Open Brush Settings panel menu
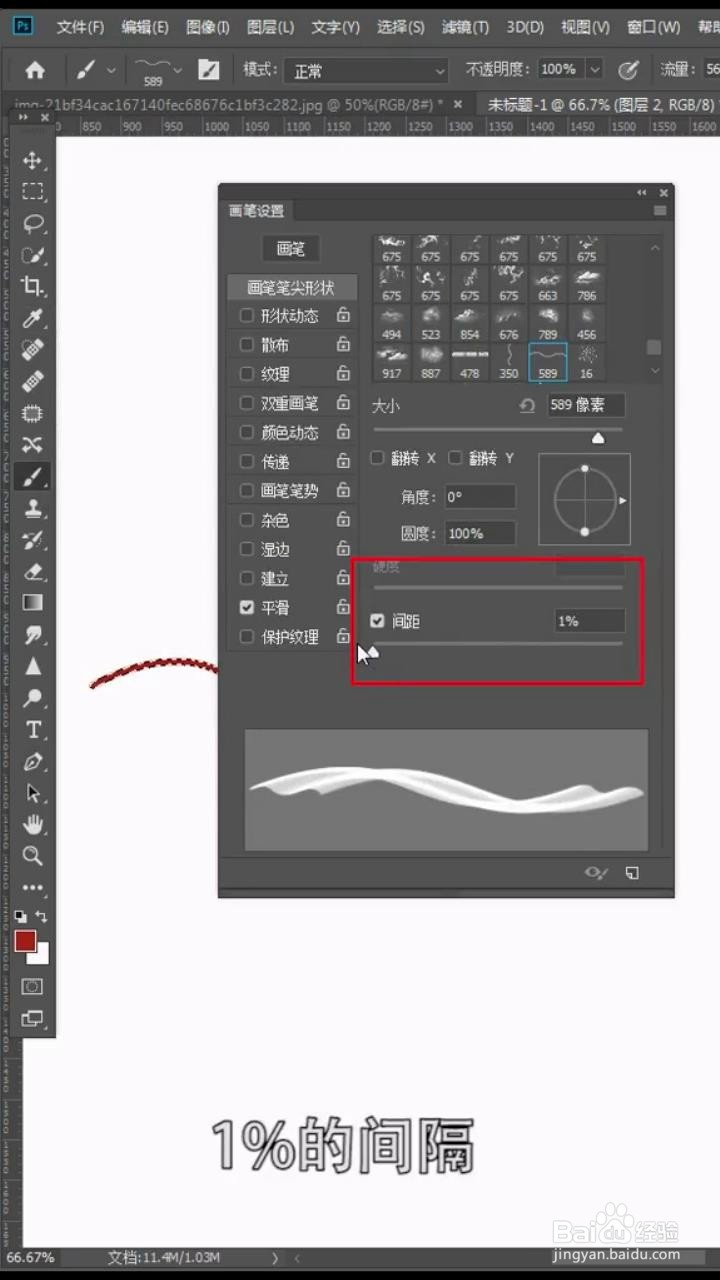Screen dimensions: 720x1280 pos(660,211)
